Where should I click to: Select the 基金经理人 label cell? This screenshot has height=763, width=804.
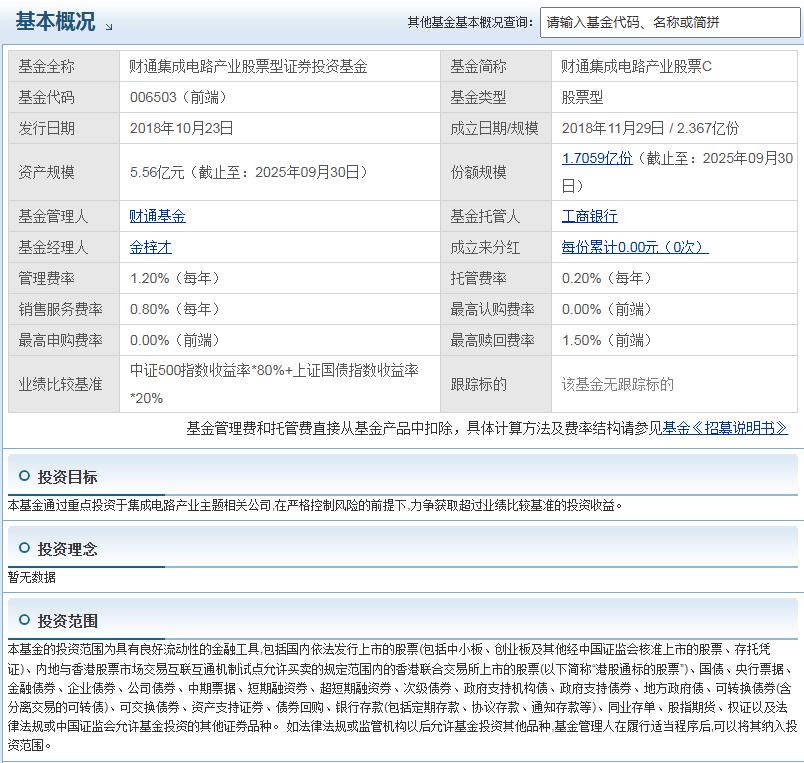click(64, 247)
